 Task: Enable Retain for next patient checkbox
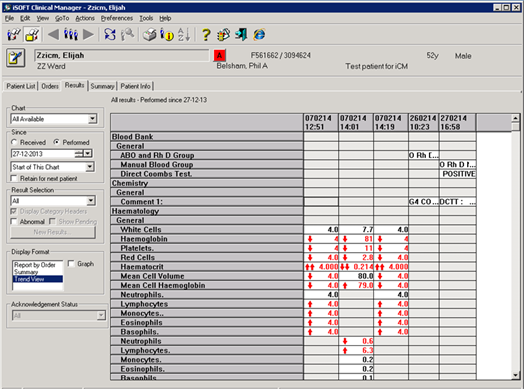point(14,178)
